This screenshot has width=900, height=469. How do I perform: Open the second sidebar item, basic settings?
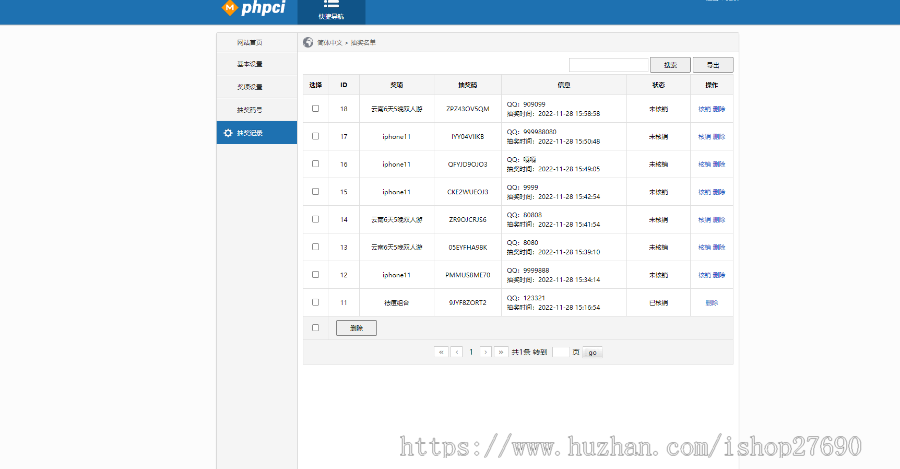(257, 64)
